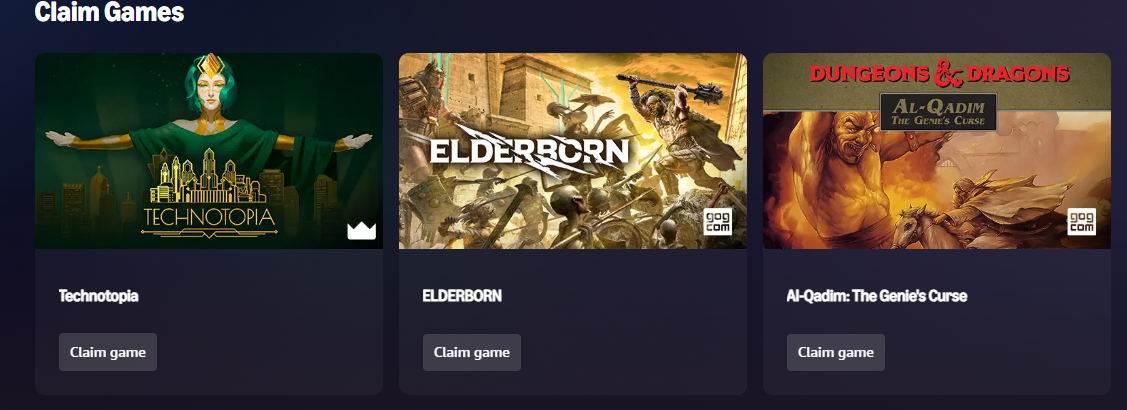Click the Claim Games section heading
Viewport: 1127px width, 410px height.
109,12
